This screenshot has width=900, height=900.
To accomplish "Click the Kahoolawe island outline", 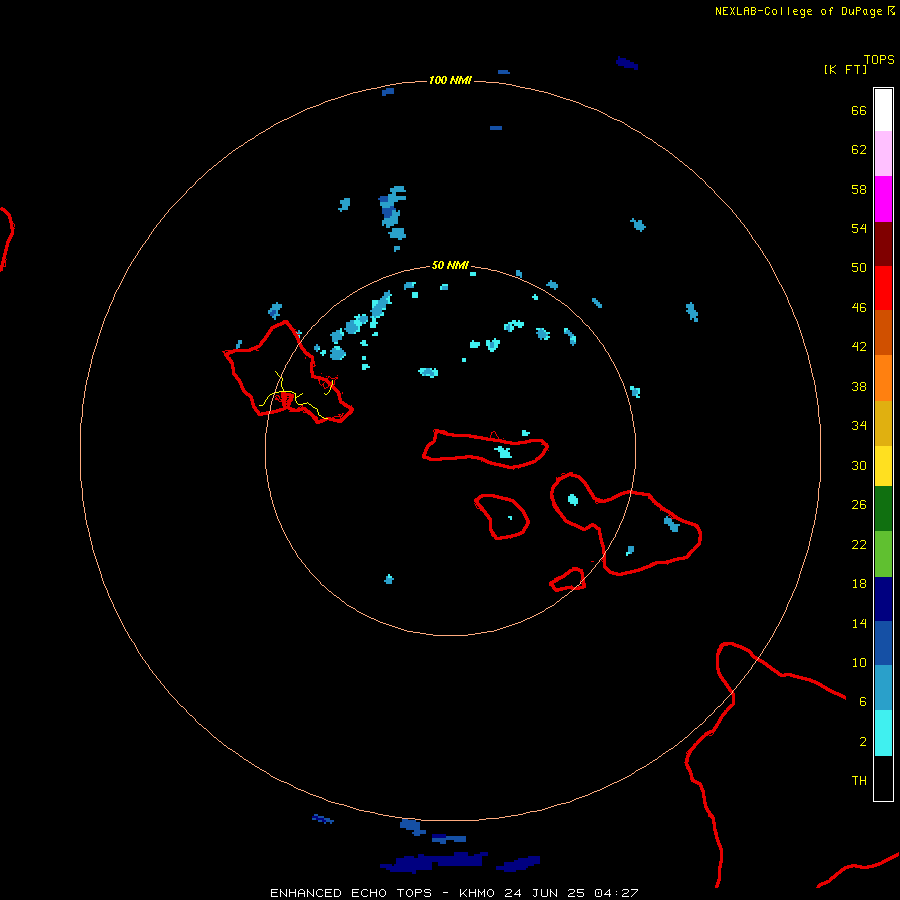I will click(x=568, y=579).
